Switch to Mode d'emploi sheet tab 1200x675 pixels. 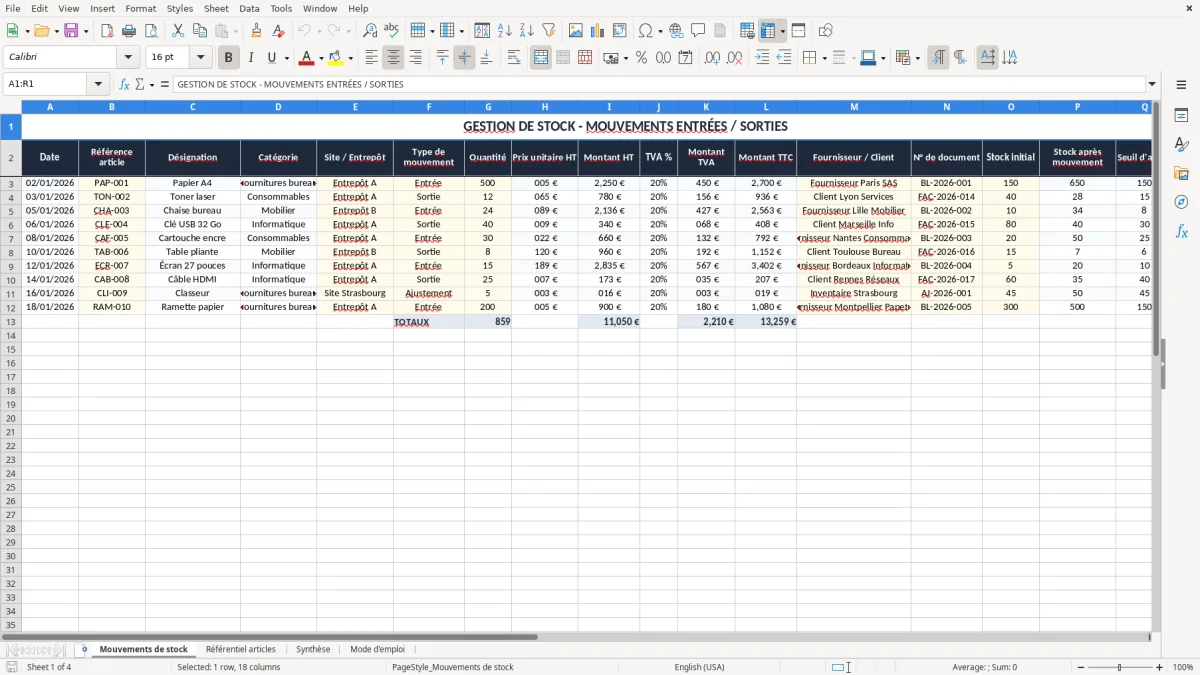[x=377, y=649]
